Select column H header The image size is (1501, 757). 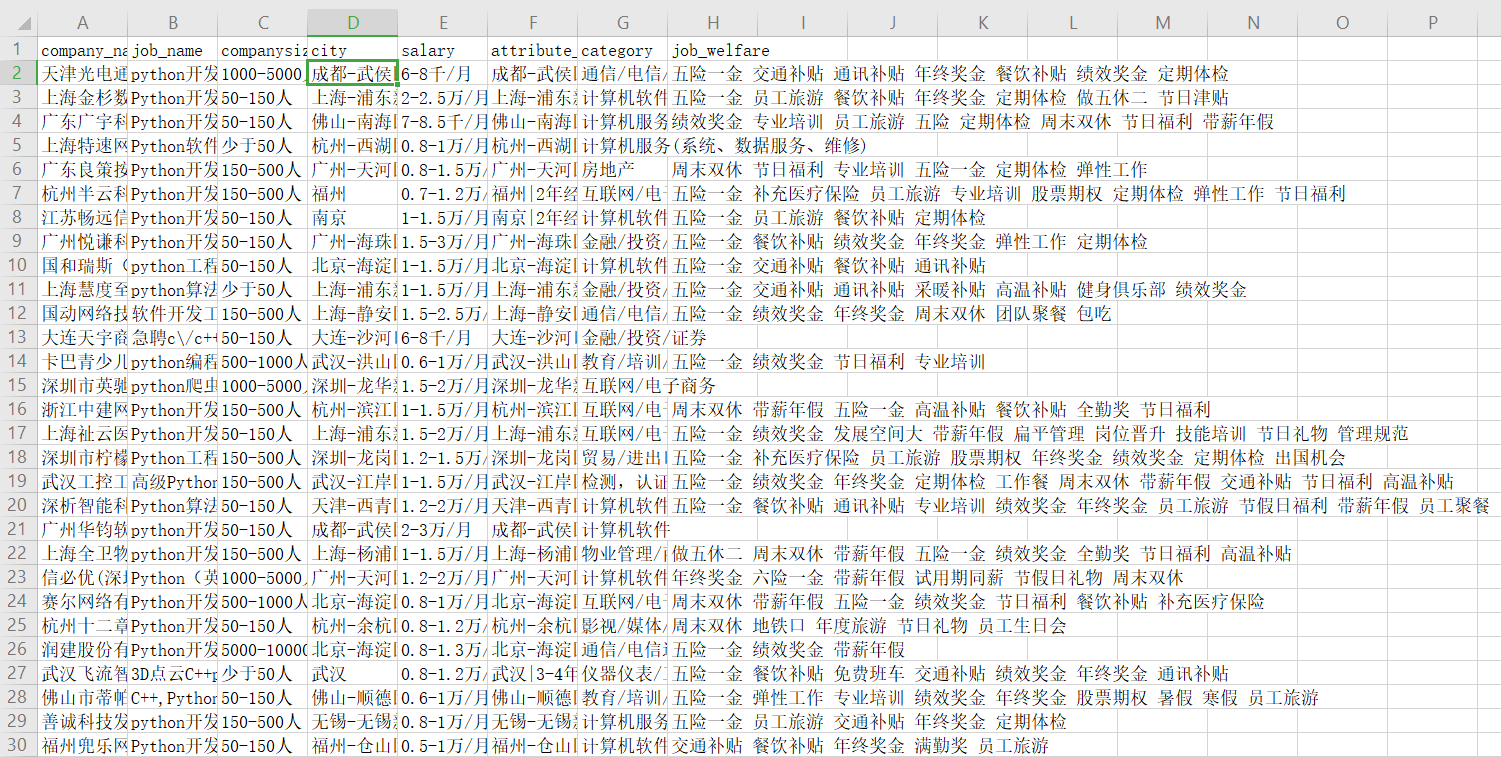coord(713,23)
